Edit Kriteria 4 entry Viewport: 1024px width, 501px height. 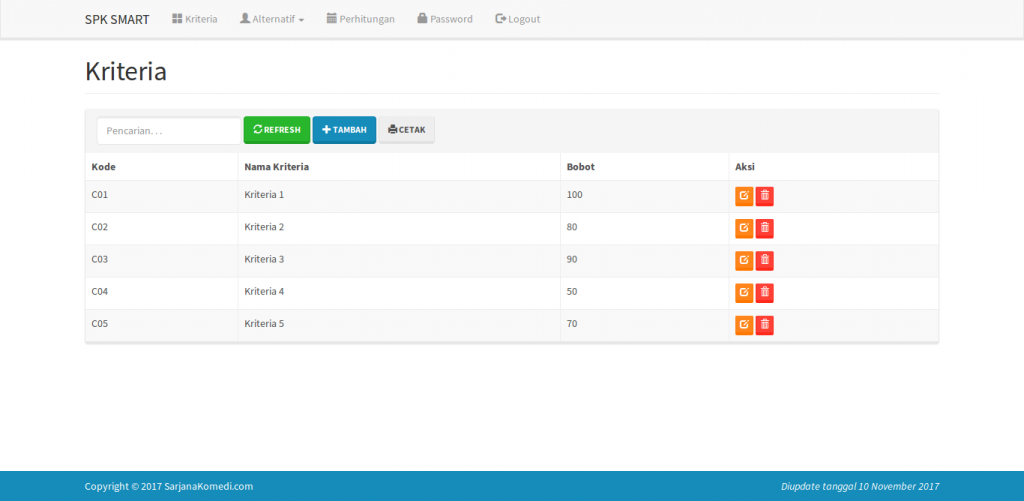pyautogui.click(x=744, y=293)
